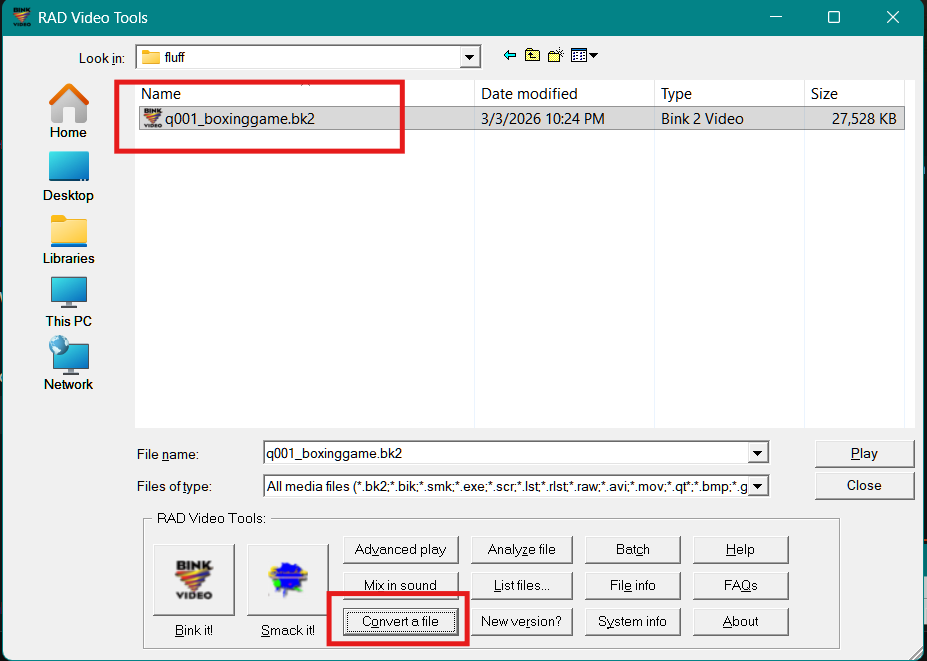Screen dimensions: 927x661
Task: Click the System info button
Action: (x=633, y=621)
